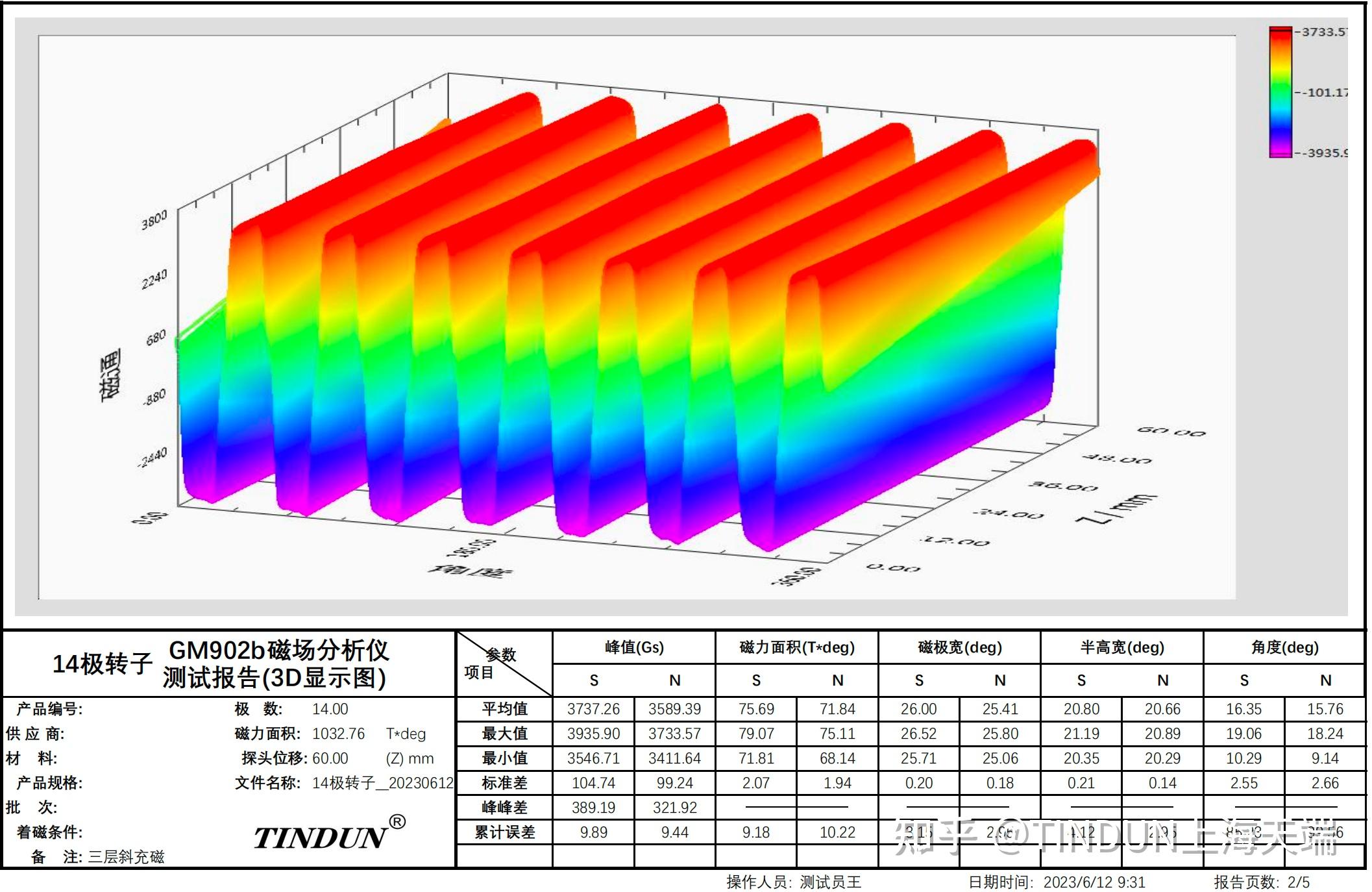The height and width of the screenshot is (892, 1372).
Task: Select the 最小值 row label
Action: point(505,758)
